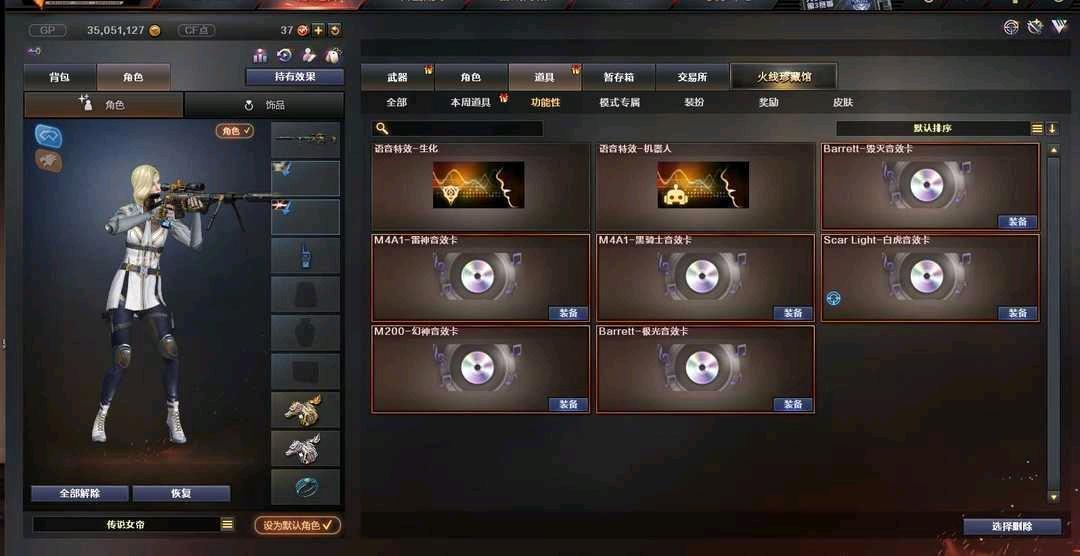
Task: Click the crosshair icon in top right
Action: (1011, 28)
